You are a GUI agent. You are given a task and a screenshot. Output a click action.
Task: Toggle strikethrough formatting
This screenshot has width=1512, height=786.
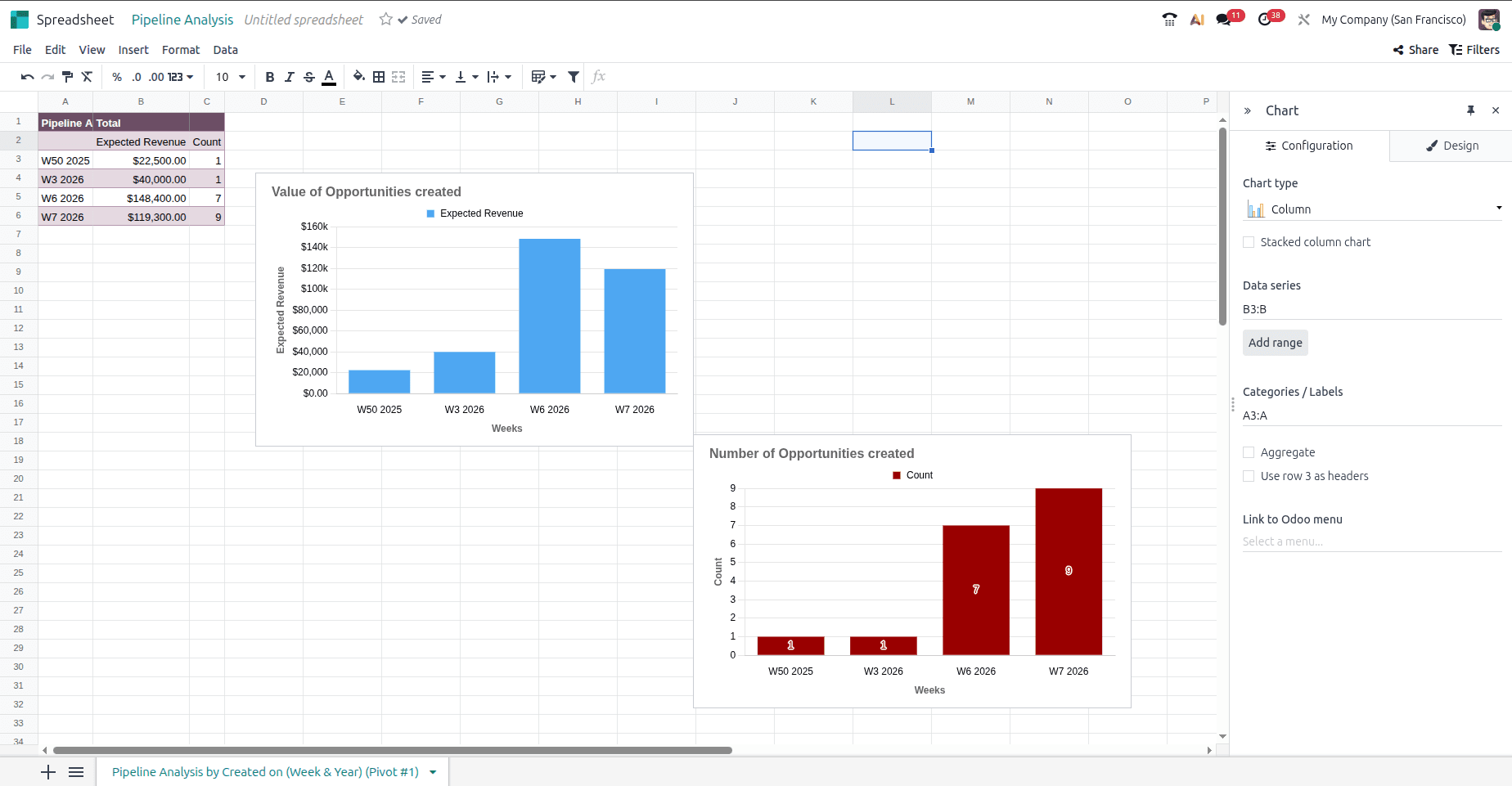coord(309,77)
